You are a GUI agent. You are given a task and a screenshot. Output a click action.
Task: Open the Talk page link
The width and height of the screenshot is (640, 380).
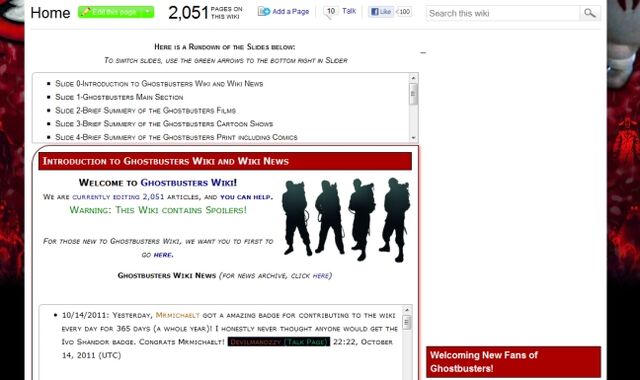349,11
